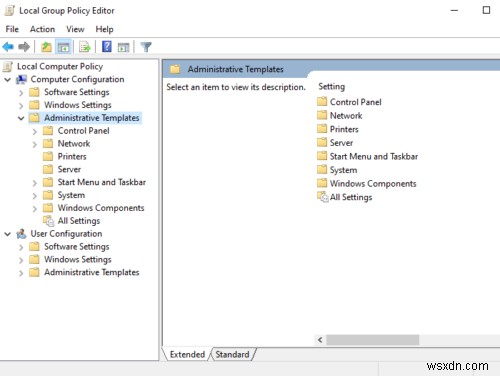Maximize the Local Group Policy Editor window
The height and width of the screenshot is (376, 500).
[x=486, y=10]
